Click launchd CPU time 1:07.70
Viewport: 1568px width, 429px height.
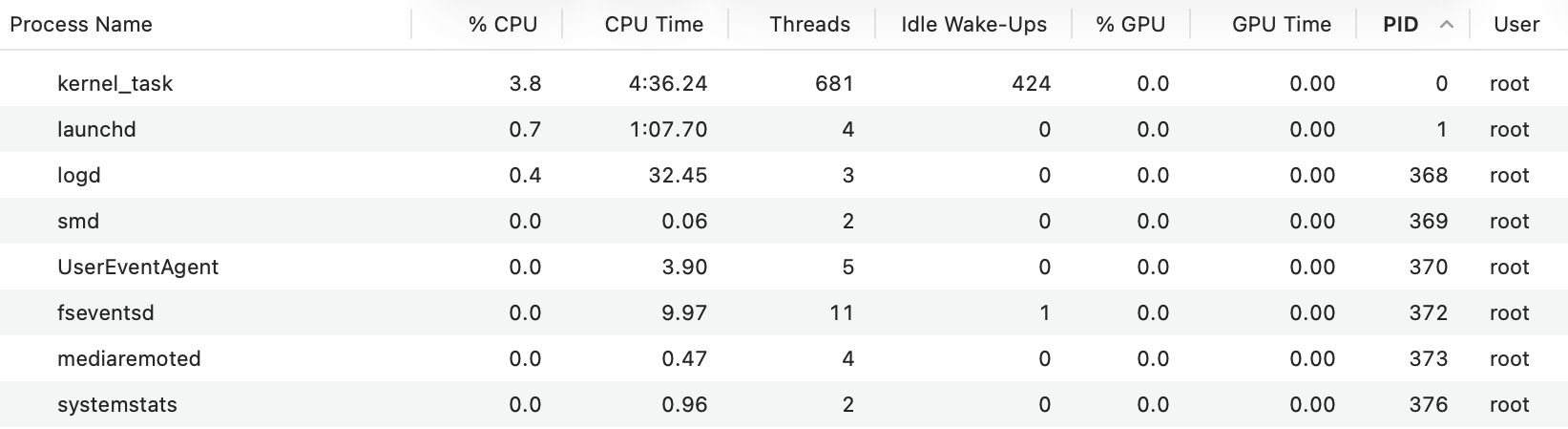pyautogui.click(x=668, y=130)
